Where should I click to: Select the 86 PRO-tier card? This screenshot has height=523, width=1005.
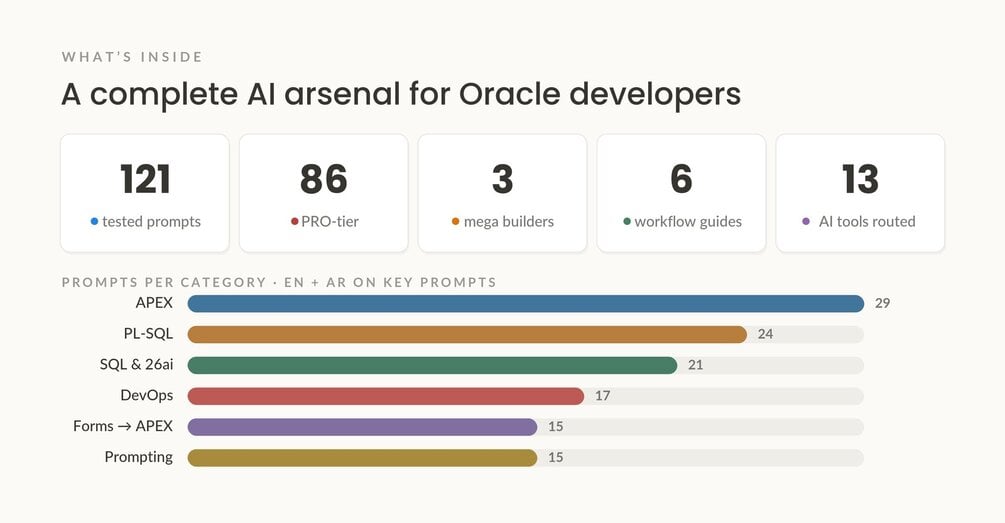coord(324,193)
